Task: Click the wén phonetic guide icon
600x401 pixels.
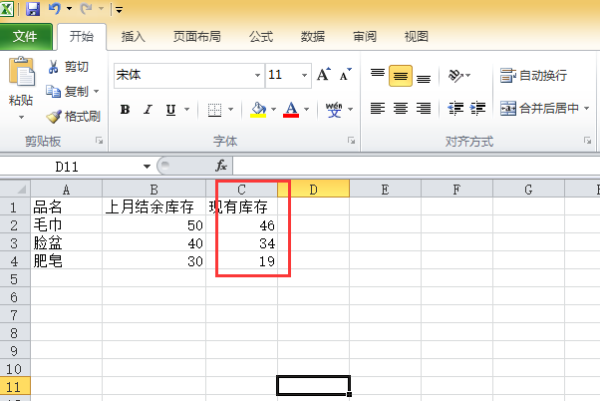Action: point(334,110)
